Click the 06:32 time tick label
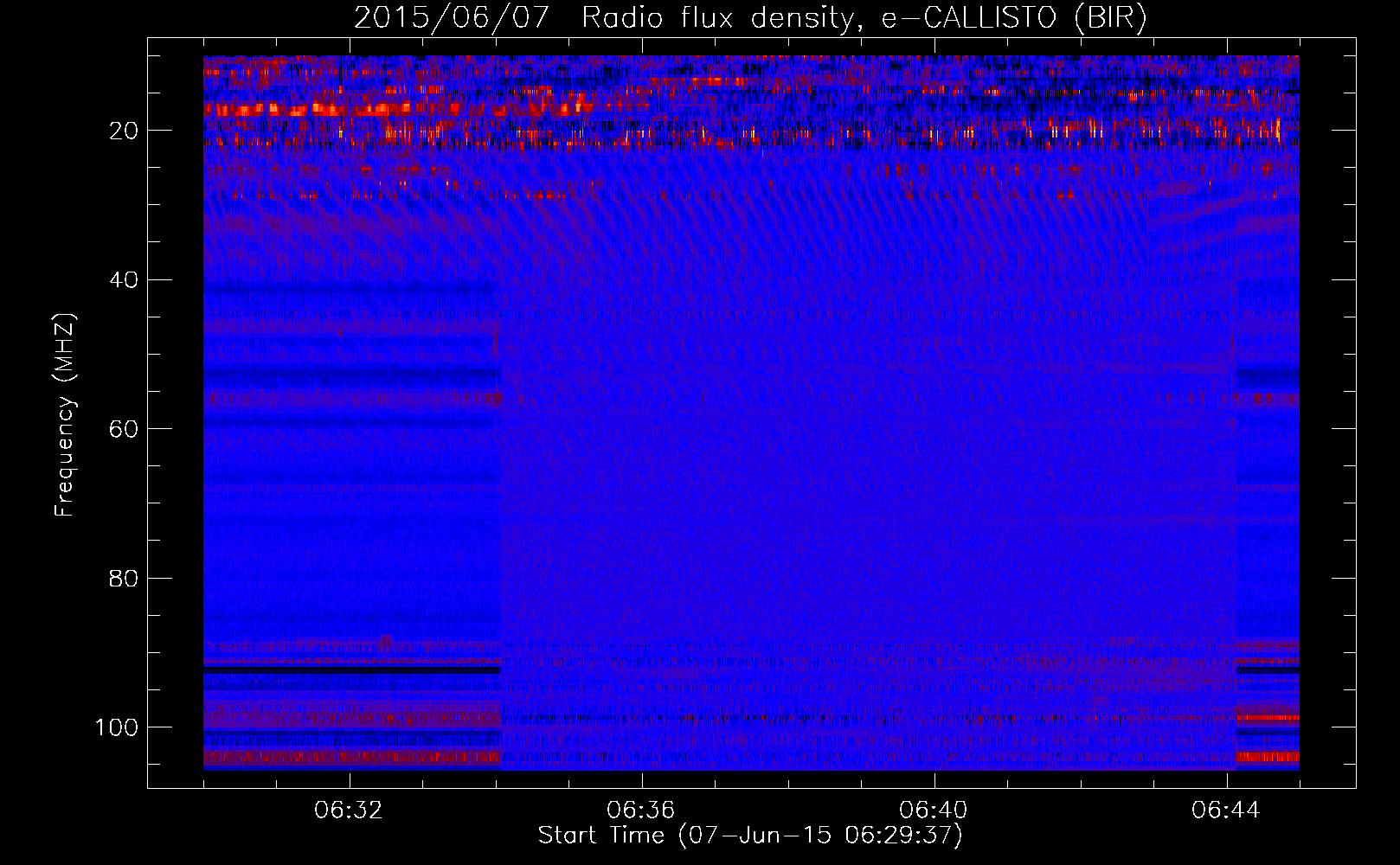The width and height of the screenshot is (1400, 865). 349,811
